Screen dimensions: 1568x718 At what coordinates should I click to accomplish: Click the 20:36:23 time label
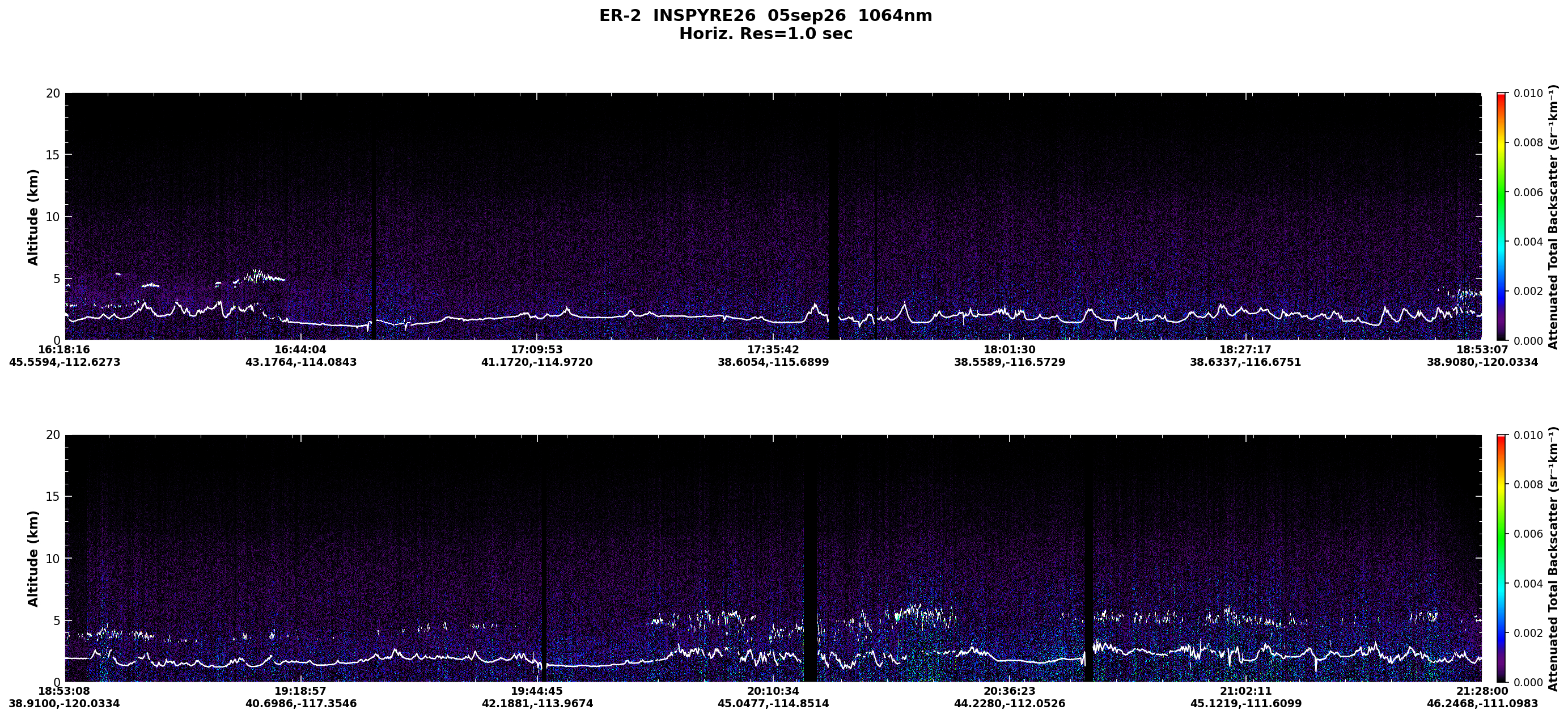(x=1009, y=691)
